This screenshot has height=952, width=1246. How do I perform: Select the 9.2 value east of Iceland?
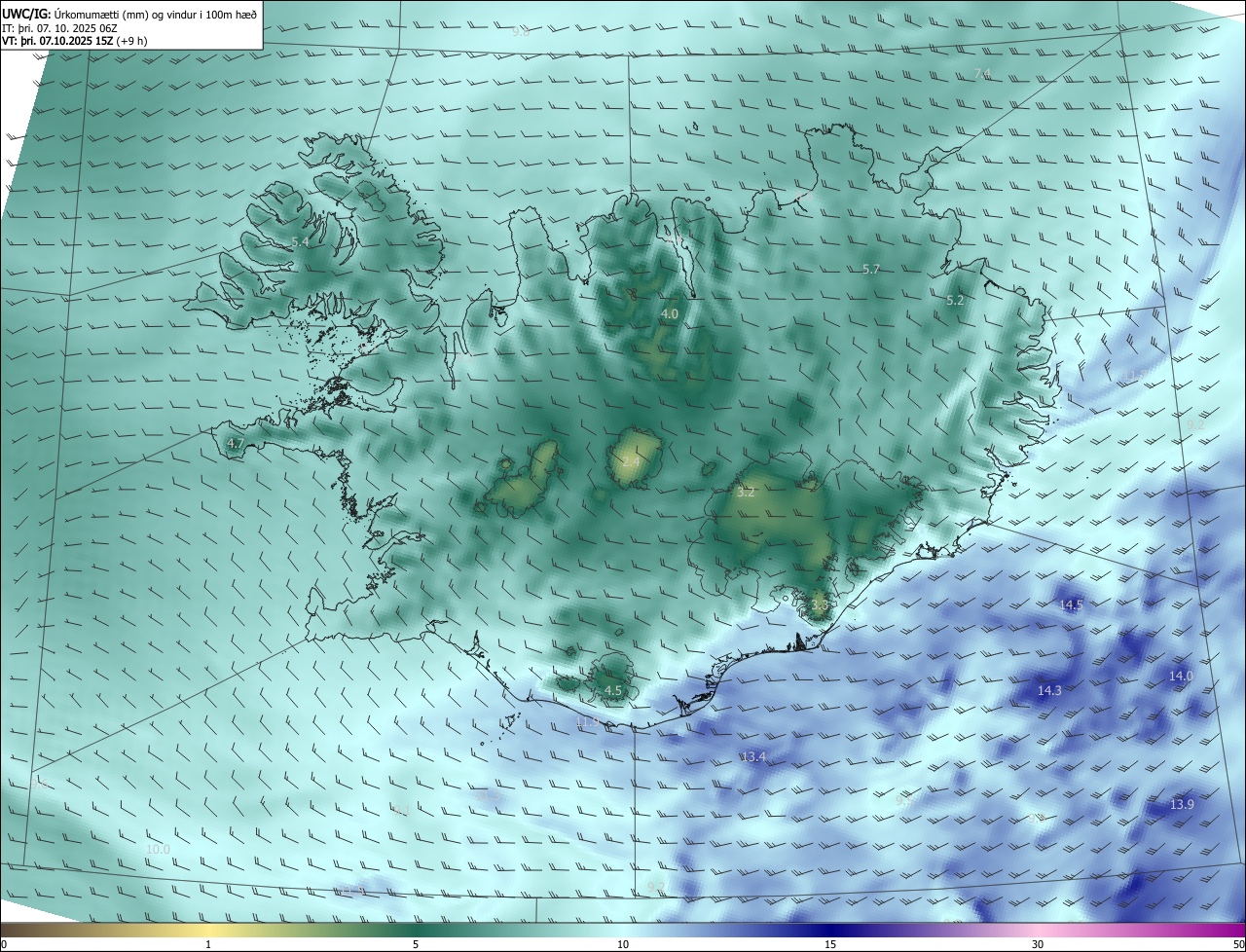coord(1195,424)
